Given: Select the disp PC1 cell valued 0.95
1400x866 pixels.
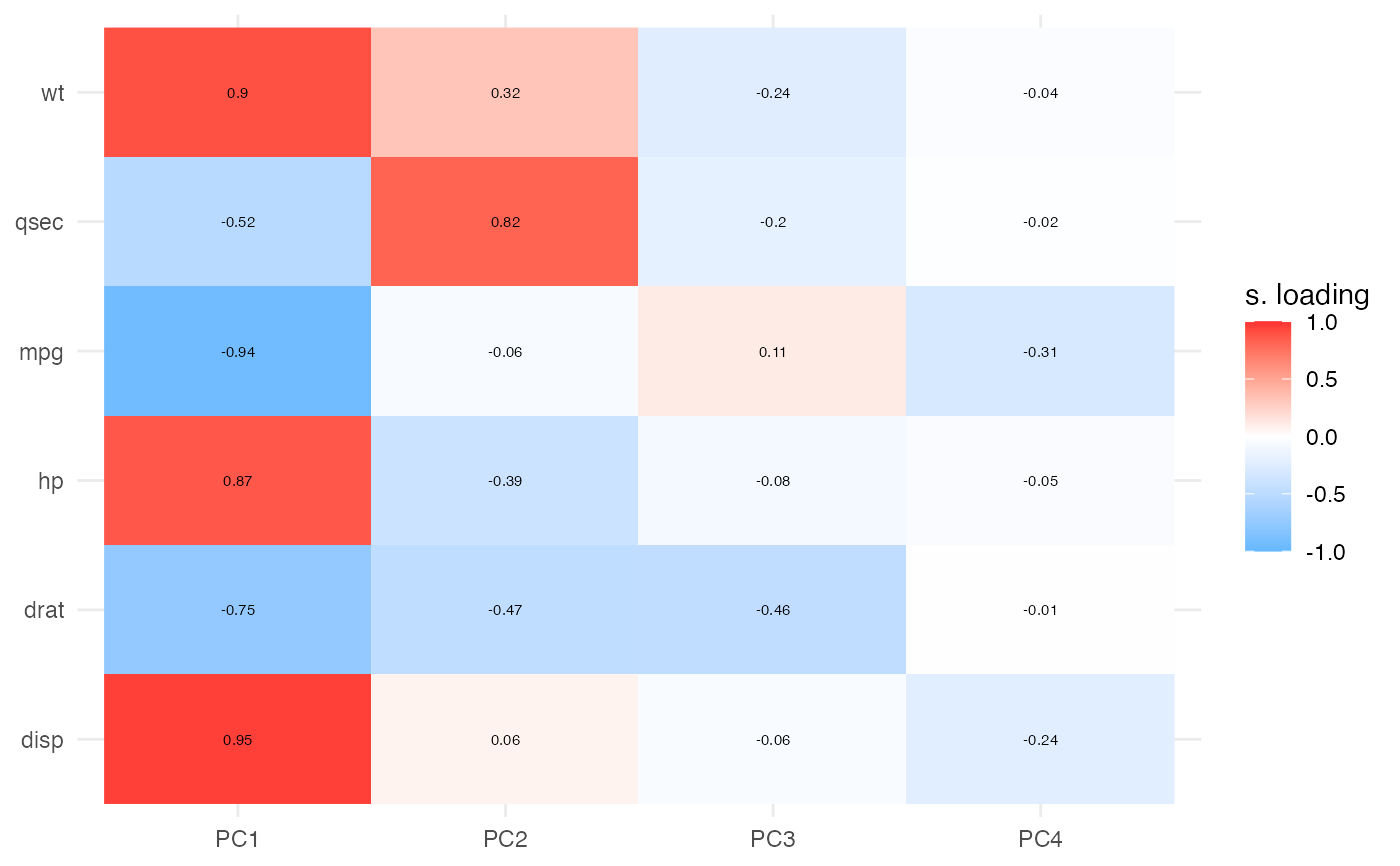Looking at the screenshot, I should click(238, 740).
